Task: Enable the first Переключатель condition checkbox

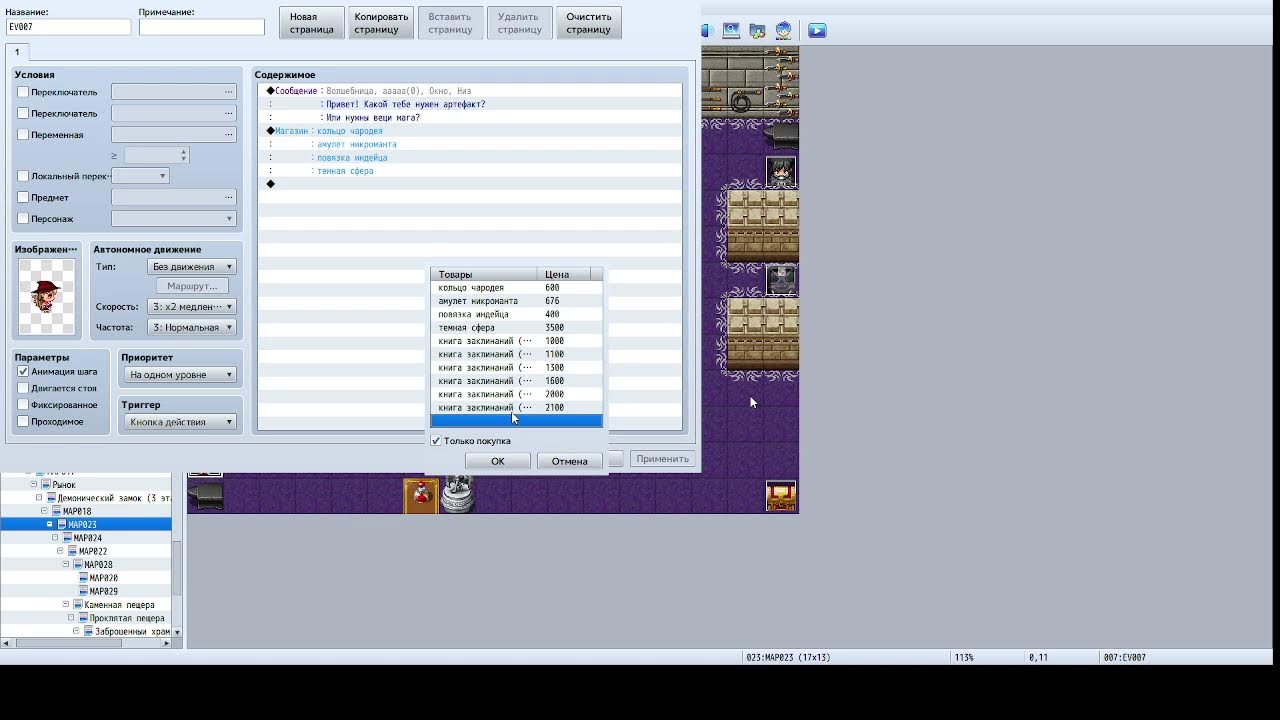Action: coord(23,92)
